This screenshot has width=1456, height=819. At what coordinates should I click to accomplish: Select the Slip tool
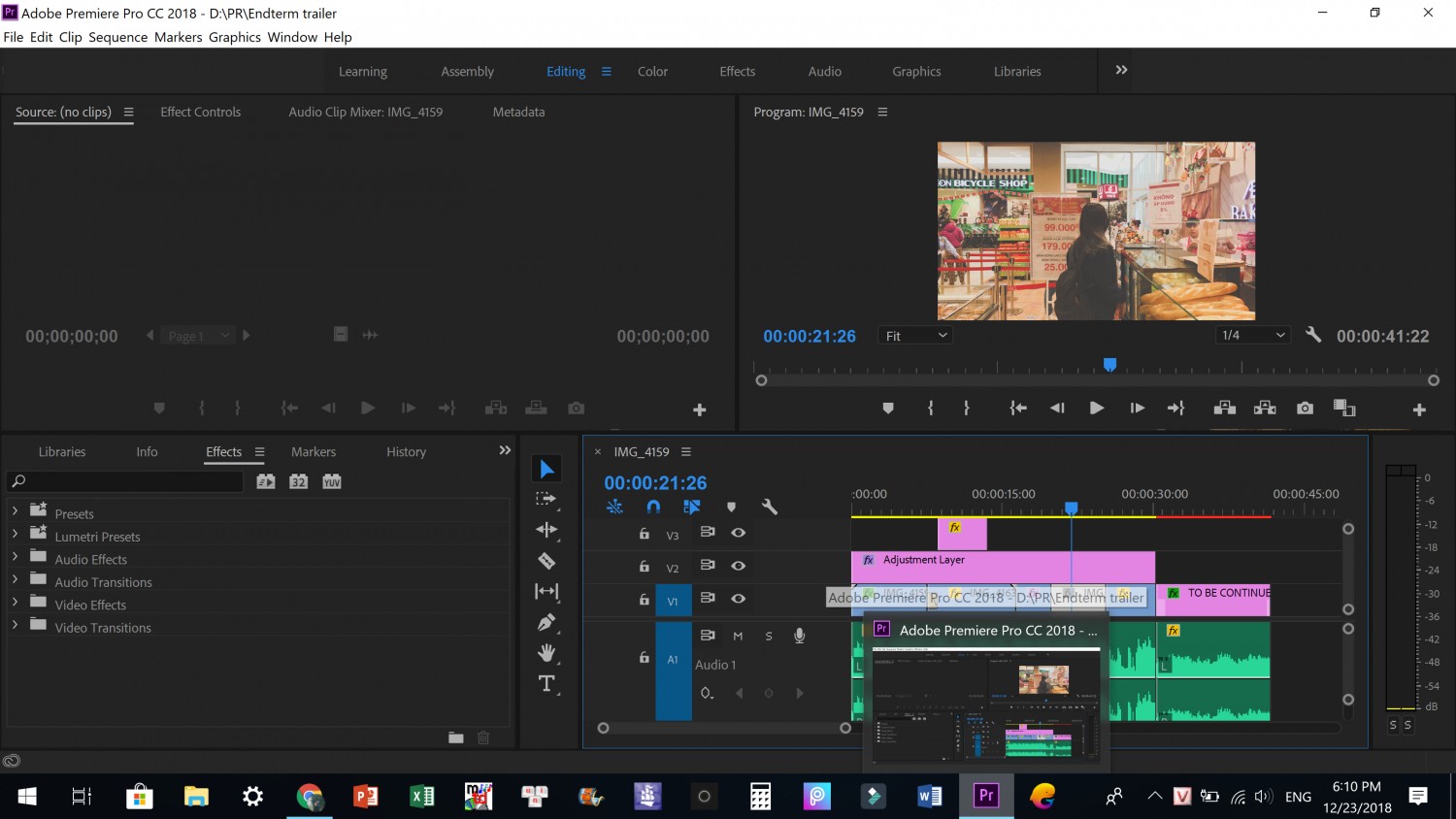pyautogui.click(x=546, y=591)
